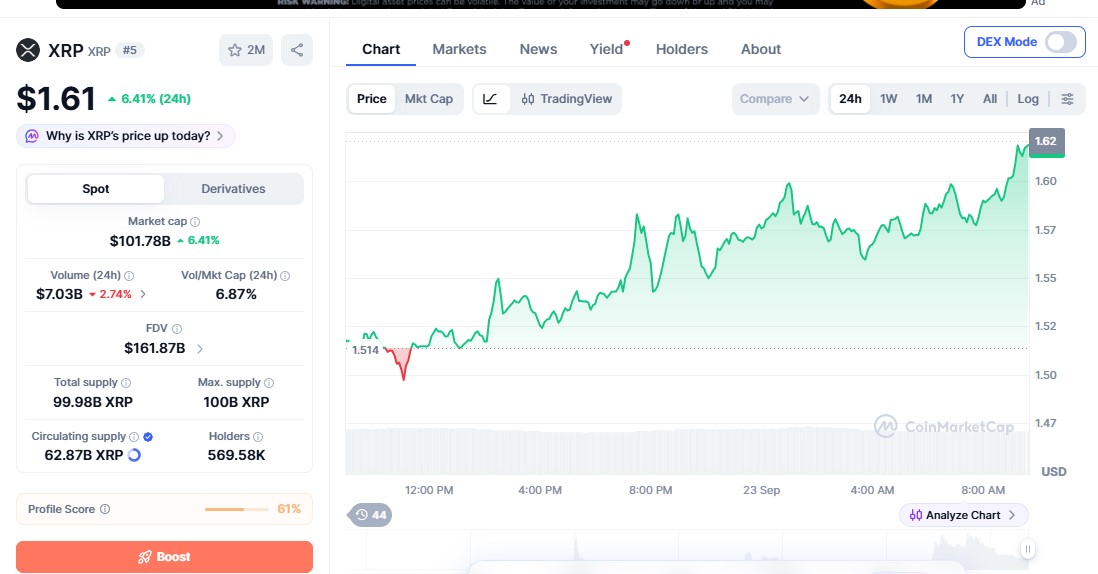Click Holders info icon

pos(258,437)
